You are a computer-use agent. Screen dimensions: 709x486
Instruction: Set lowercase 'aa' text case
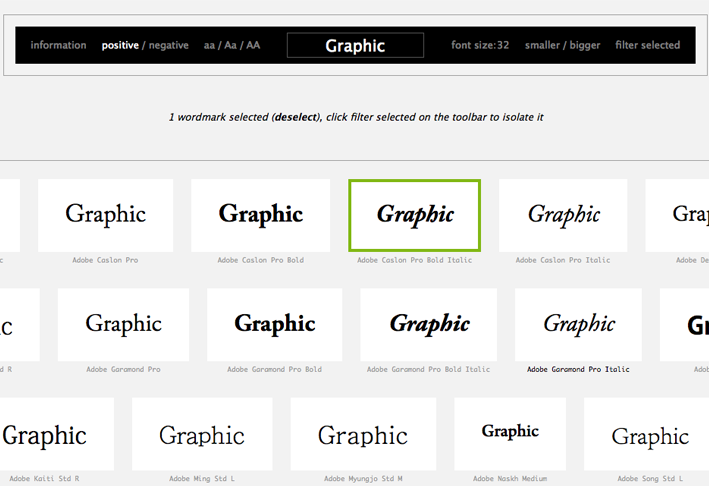(x=209, y=45)
